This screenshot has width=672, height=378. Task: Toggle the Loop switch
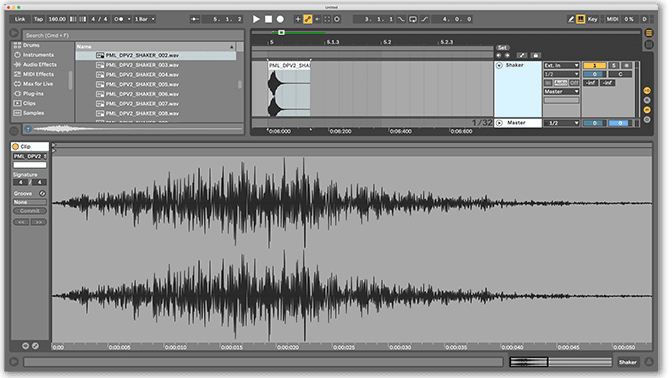(413, 19)
